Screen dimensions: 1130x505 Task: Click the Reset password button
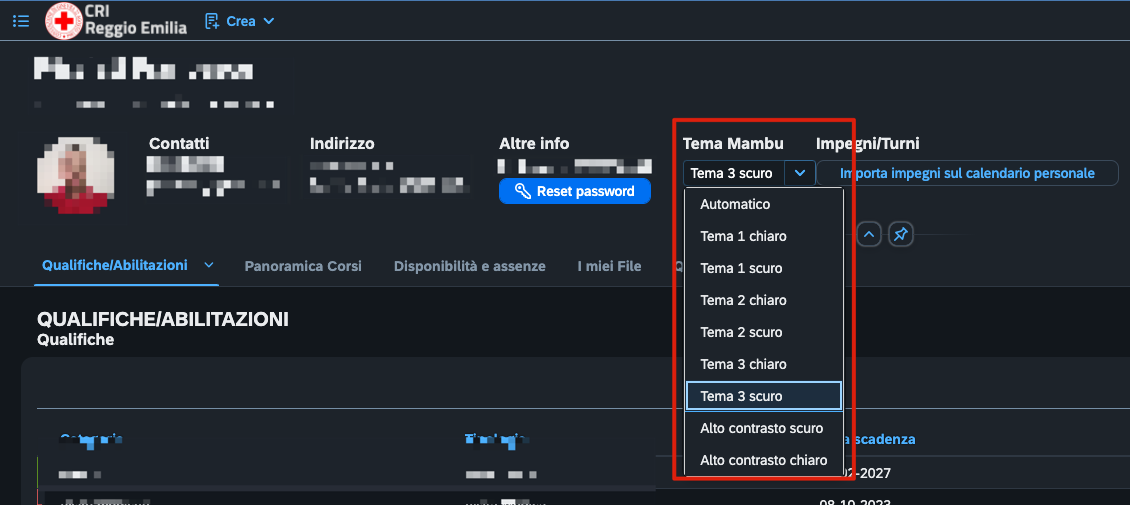[574, 191]
